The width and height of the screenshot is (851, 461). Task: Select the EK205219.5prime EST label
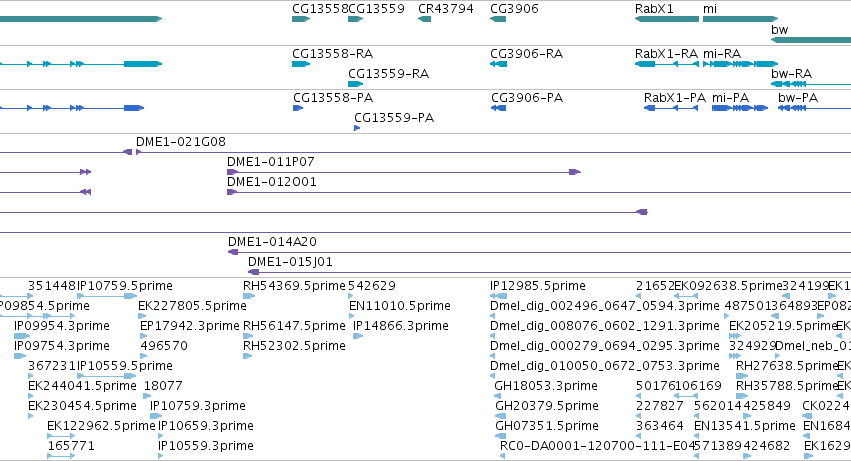(x=783, y=326)
